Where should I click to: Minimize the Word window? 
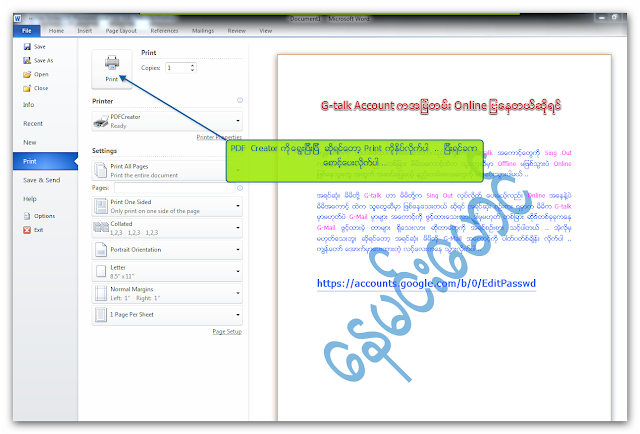coord(602,18)
